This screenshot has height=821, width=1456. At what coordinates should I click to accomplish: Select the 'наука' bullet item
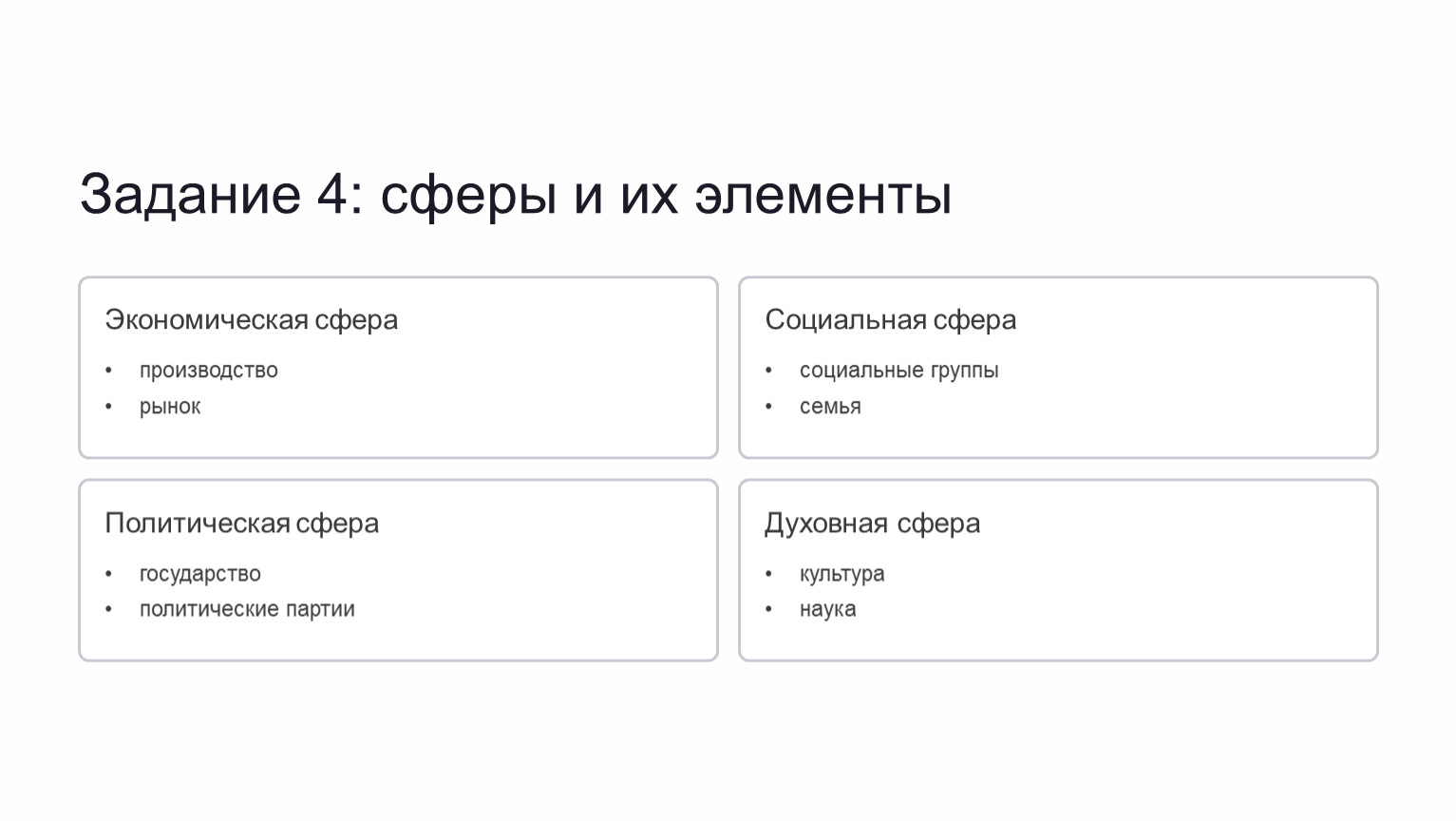point(828,609)
